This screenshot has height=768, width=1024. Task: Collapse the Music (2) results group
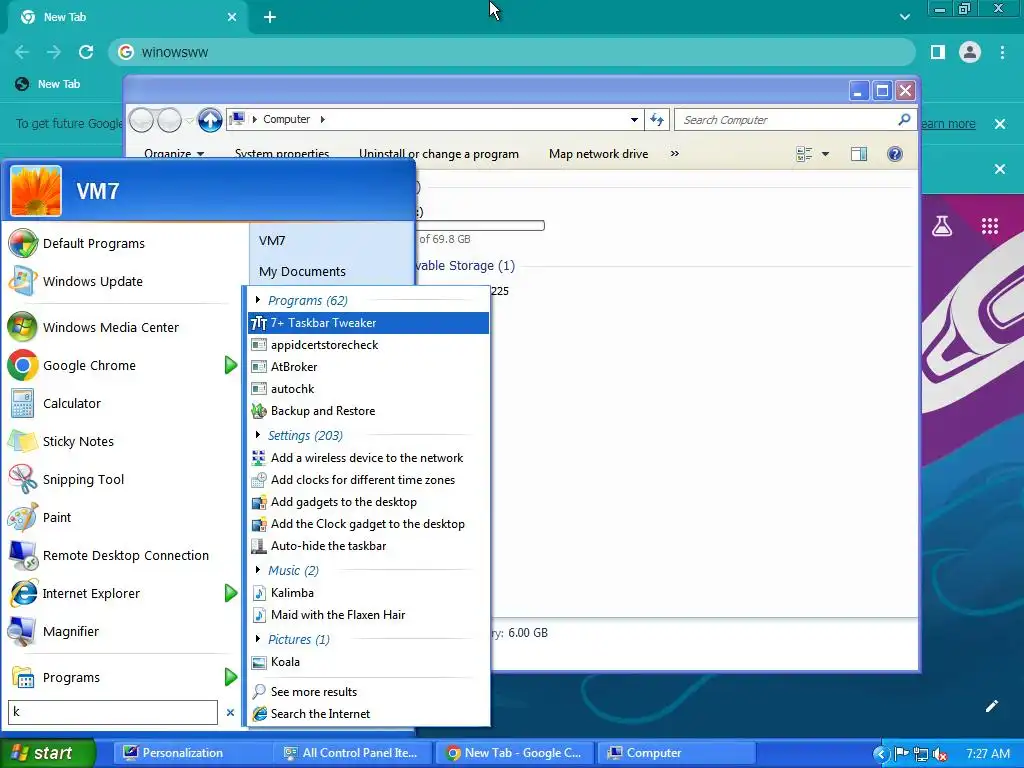coord(257,570)
